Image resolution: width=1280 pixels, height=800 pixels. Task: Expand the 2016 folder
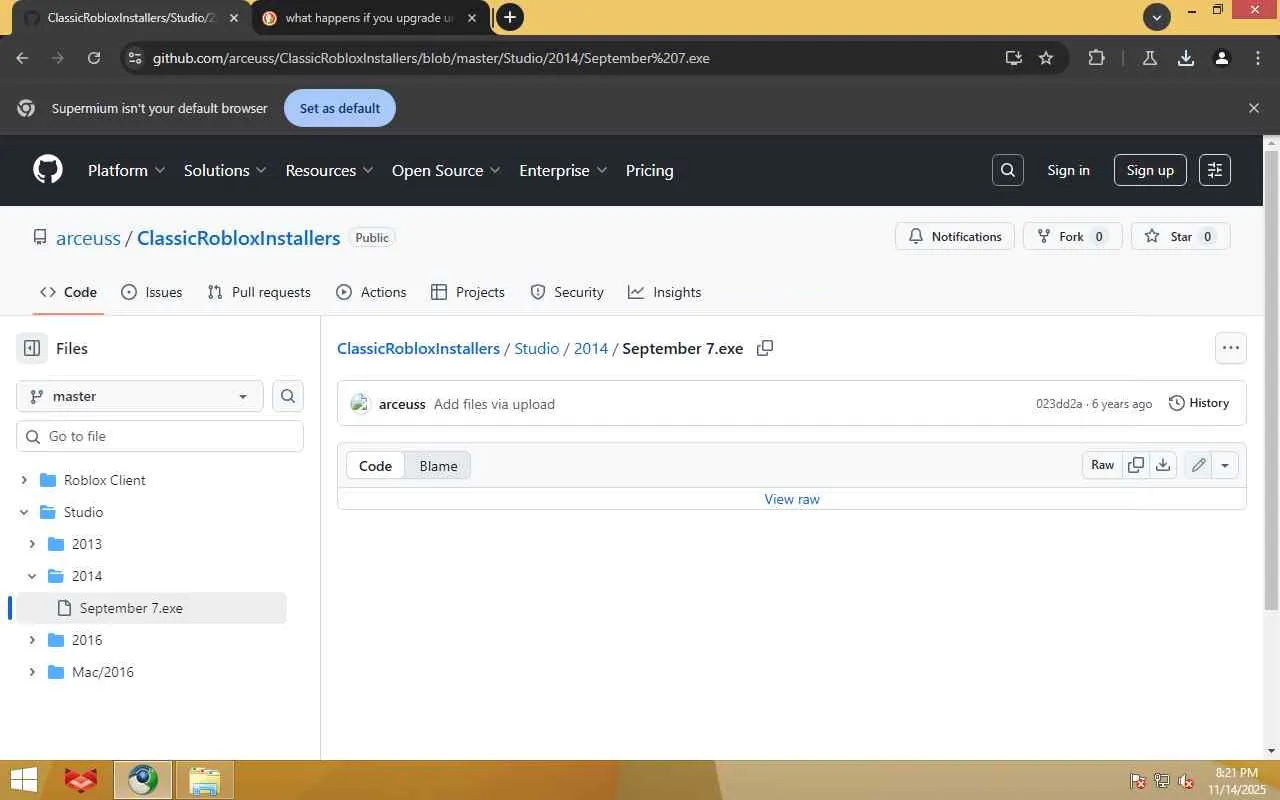[x=32, y=640]
